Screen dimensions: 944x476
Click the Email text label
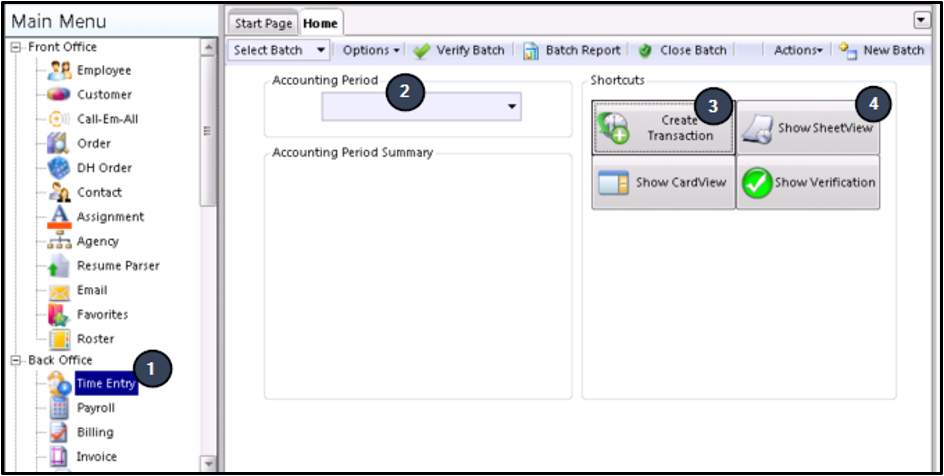click(92, 290)
